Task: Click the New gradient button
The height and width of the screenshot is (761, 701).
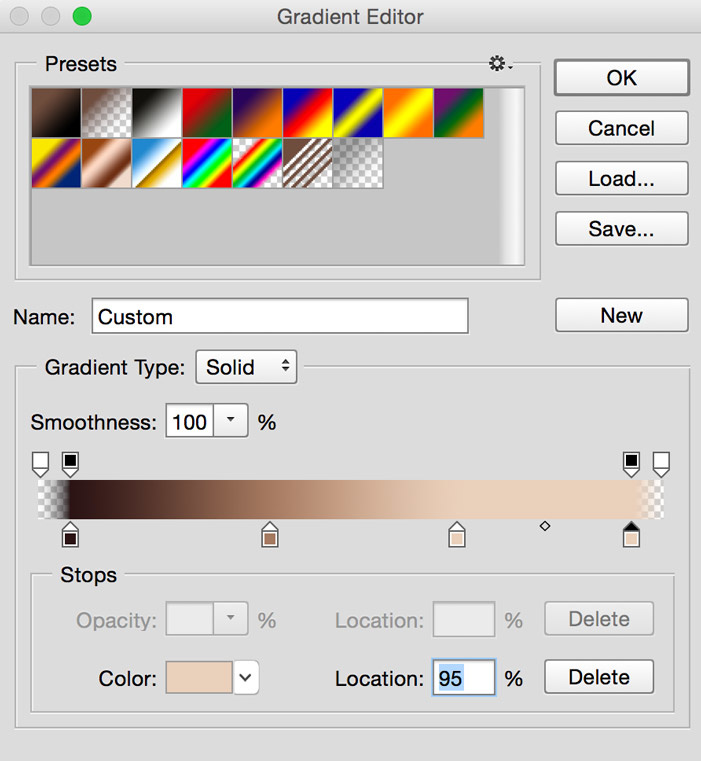Action: (621, 315)
